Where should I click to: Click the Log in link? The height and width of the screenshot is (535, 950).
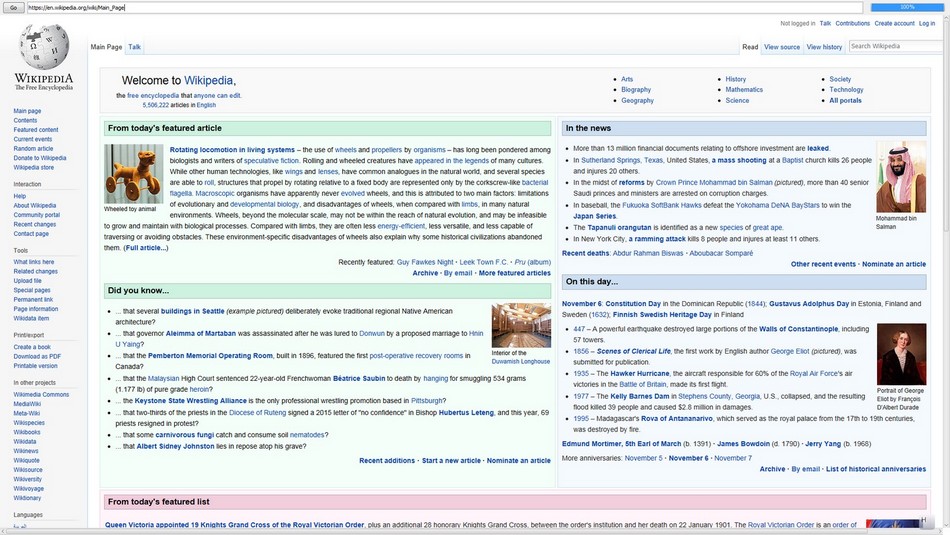[x=926, y=24]
